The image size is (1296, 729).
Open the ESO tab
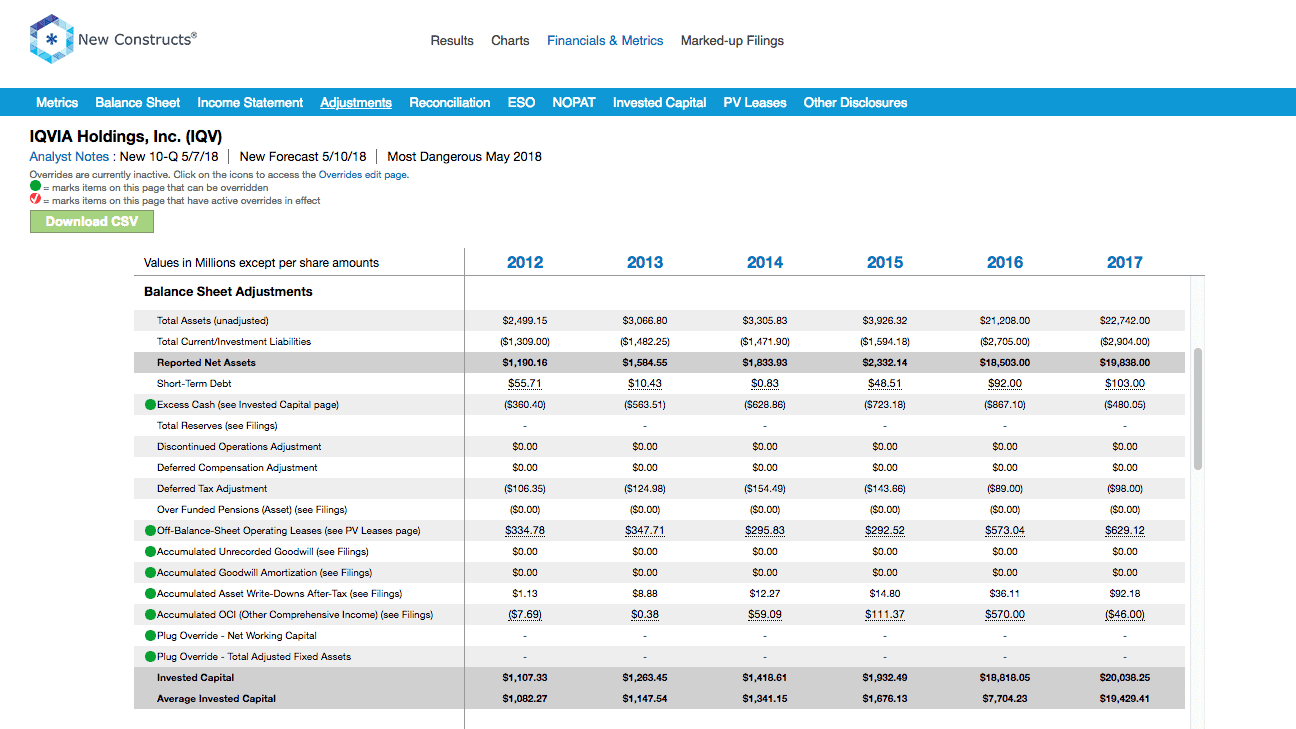click(521, 103)
